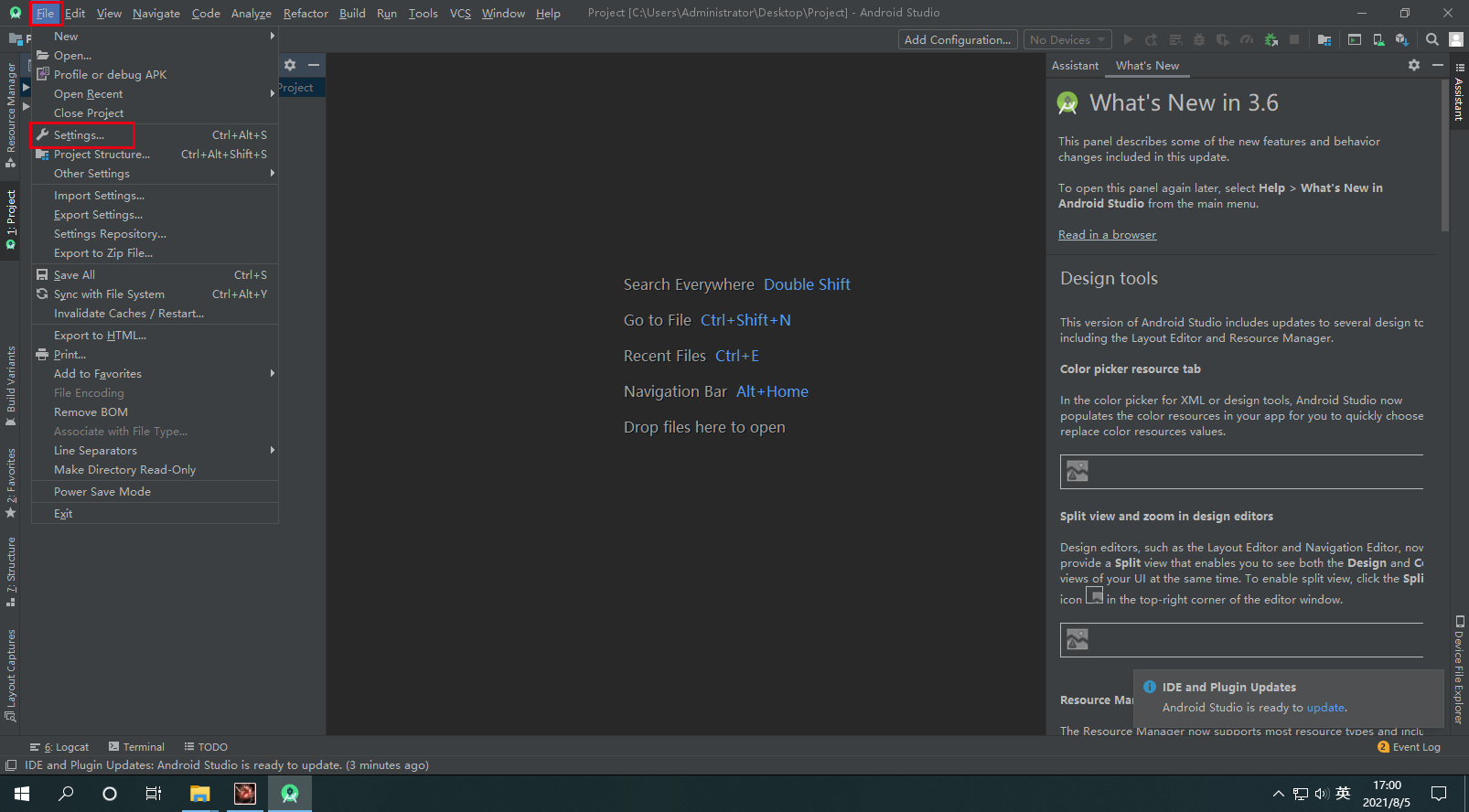
Task: Open the No Devices dropdown
Action: tap(1067, 39)
